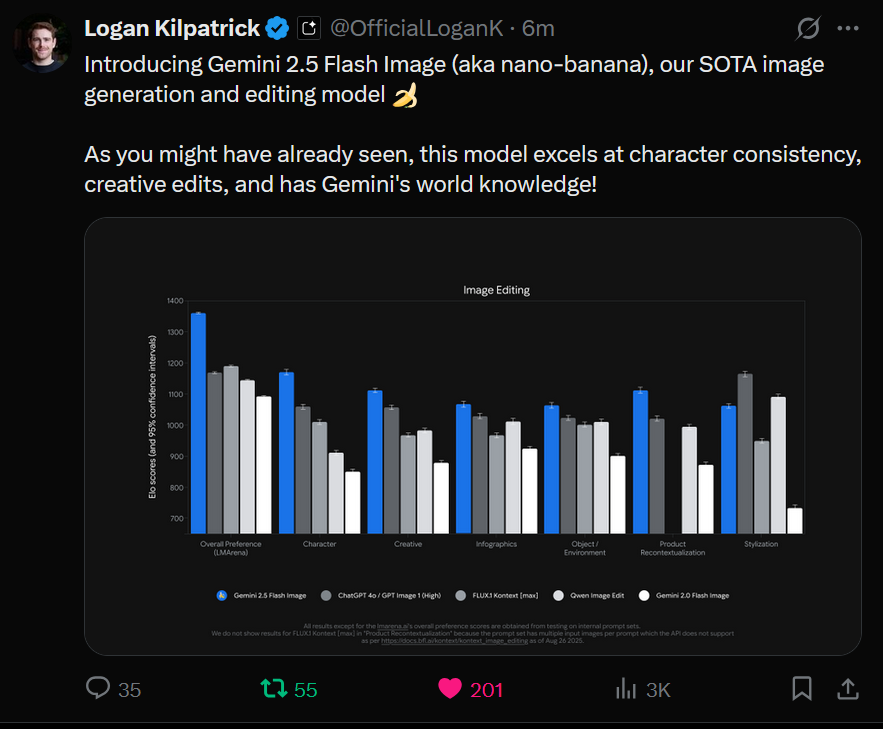The height and width of the screenshot is (729, 883).
Task: Open the Grok explain post icon
Action: click(808, 29)
